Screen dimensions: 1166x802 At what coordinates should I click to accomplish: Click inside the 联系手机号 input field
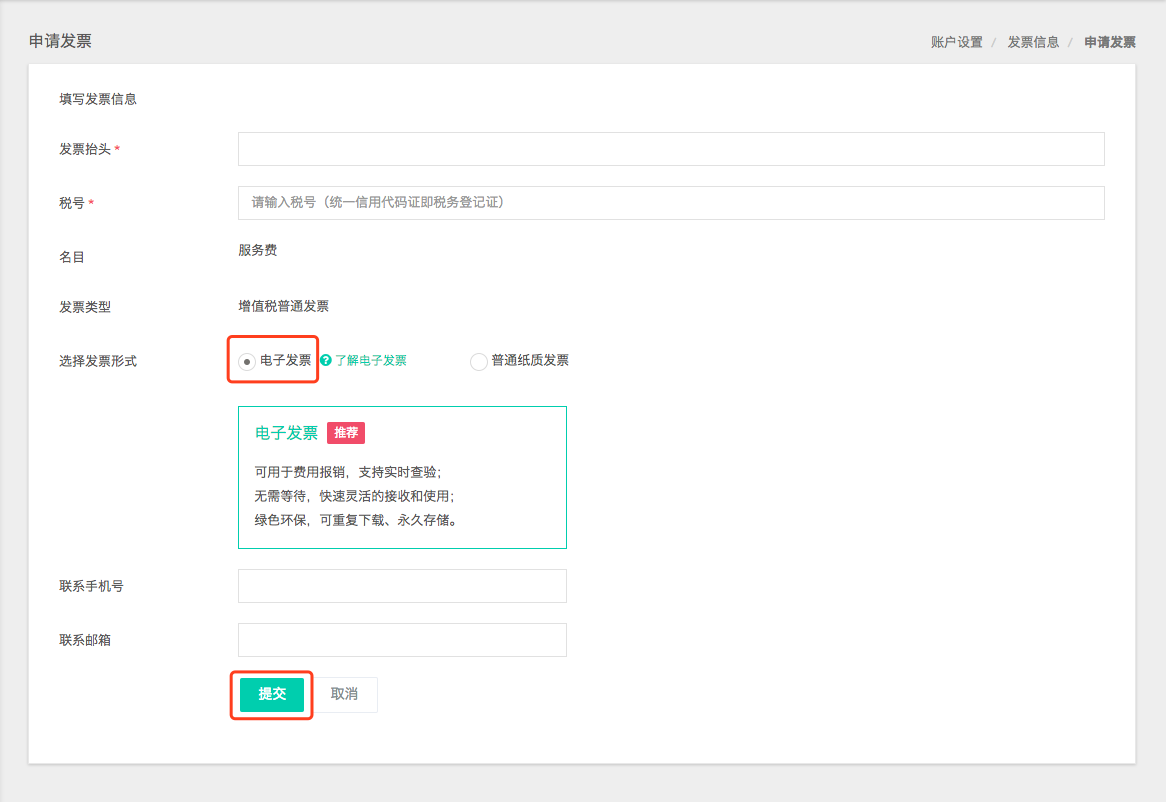tap(402, 585)
